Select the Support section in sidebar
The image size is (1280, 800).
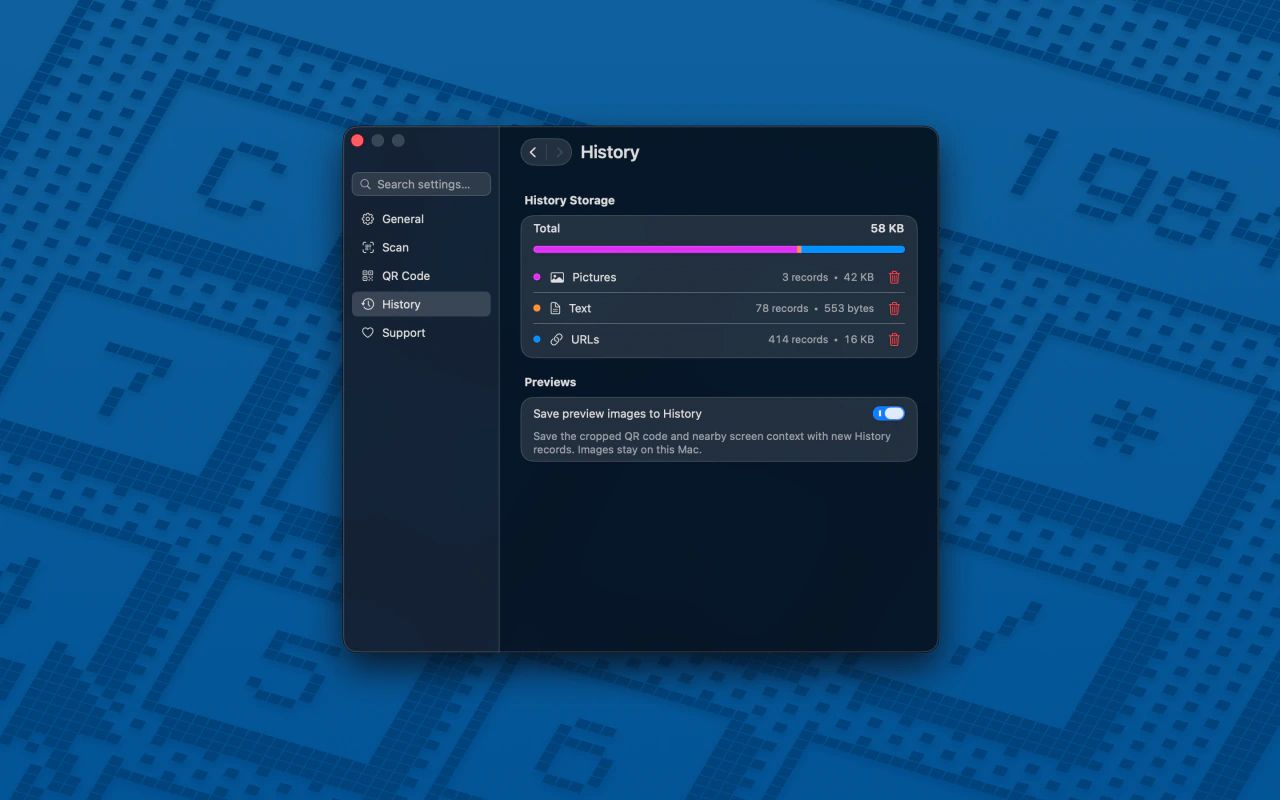pyautogui.click(x=421, y=333)
